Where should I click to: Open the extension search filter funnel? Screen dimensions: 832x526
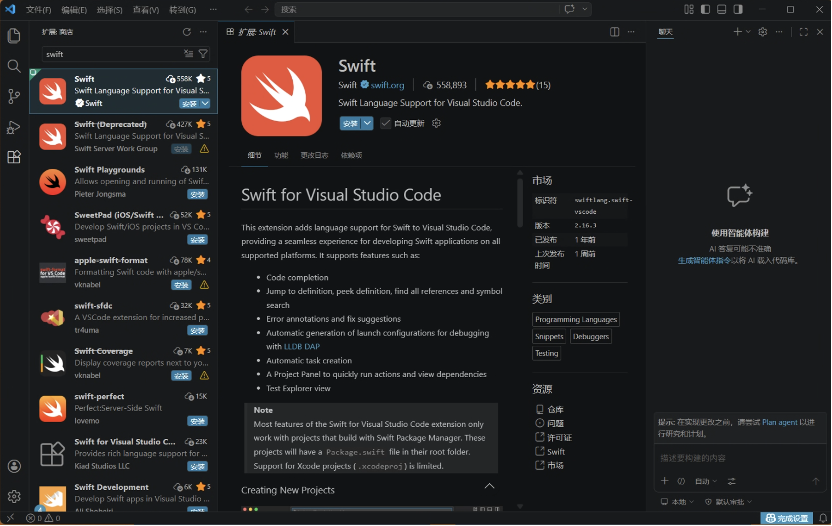pyautogui.click(x=203, y=54)
